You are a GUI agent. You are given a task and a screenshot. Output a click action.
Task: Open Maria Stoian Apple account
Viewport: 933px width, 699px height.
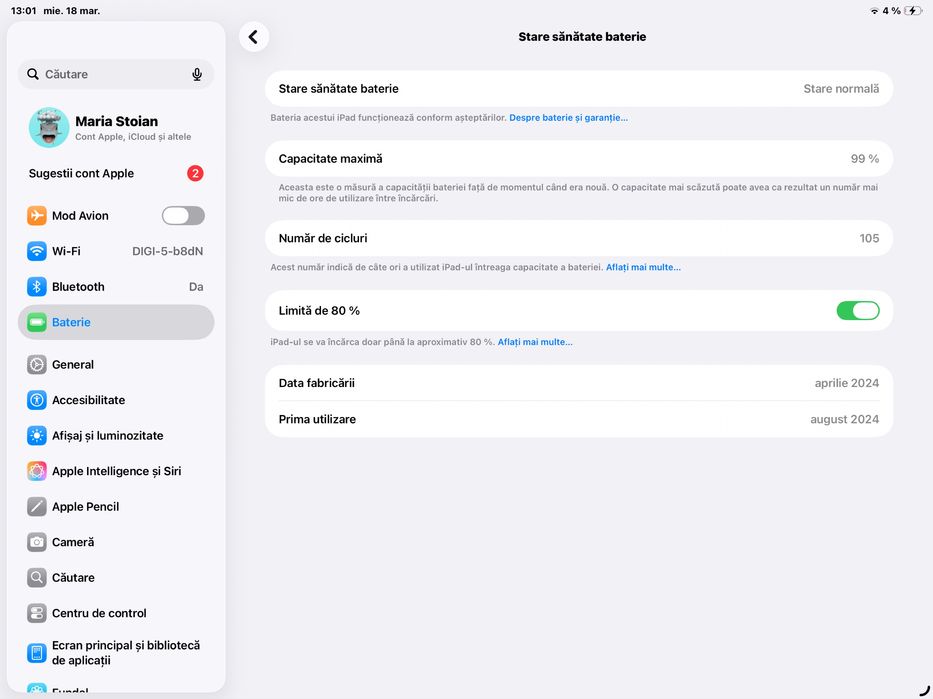pos(116,127)
